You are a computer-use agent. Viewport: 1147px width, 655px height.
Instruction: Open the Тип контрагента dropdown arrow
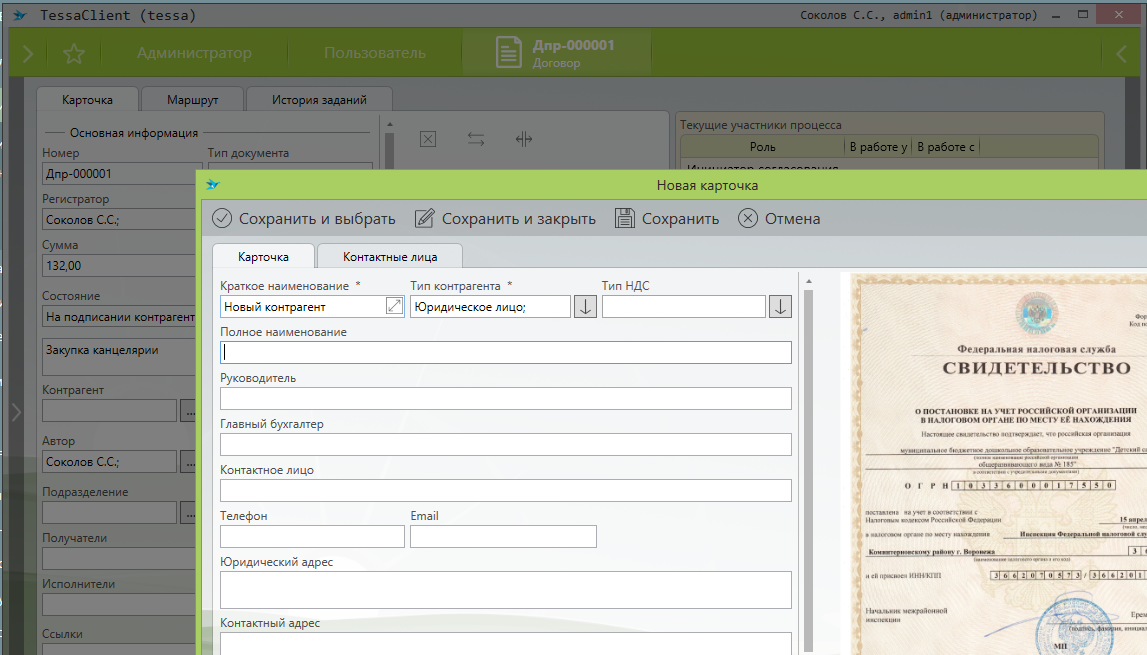[x=586, y=307]
